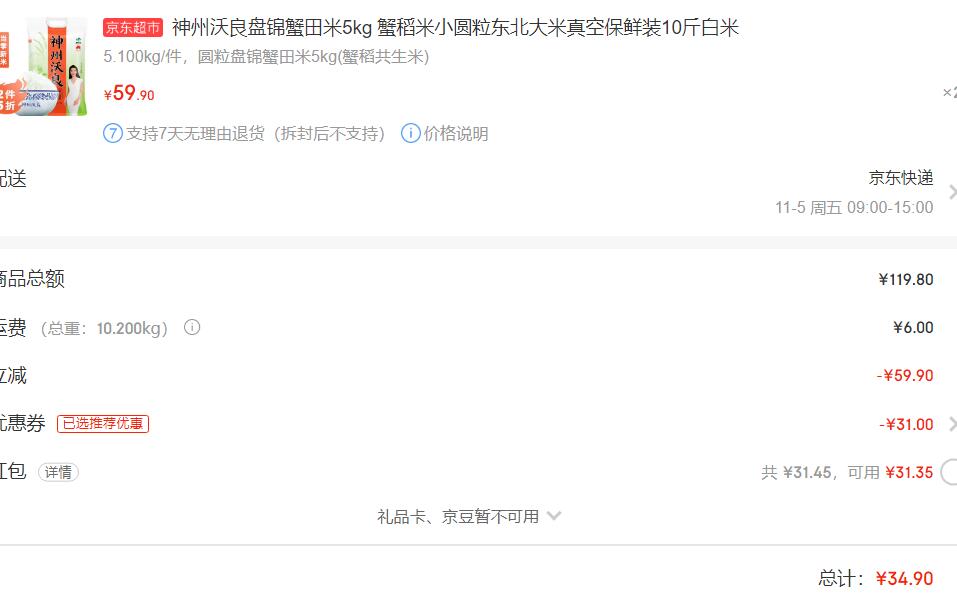Toggle the 红包 ¥31.35 usage switch
Screen dimensions: 957x606
[948, 472]
